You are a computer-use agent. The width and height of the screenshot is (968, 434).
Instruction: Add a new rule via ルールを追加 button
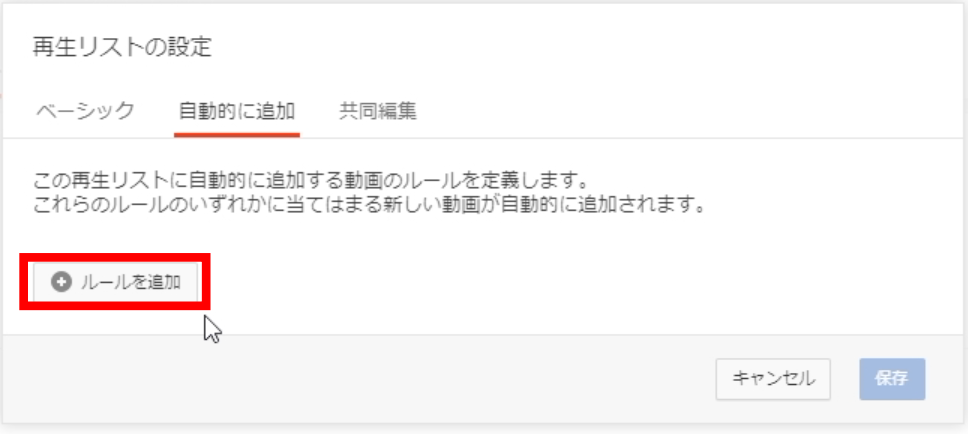115,282
